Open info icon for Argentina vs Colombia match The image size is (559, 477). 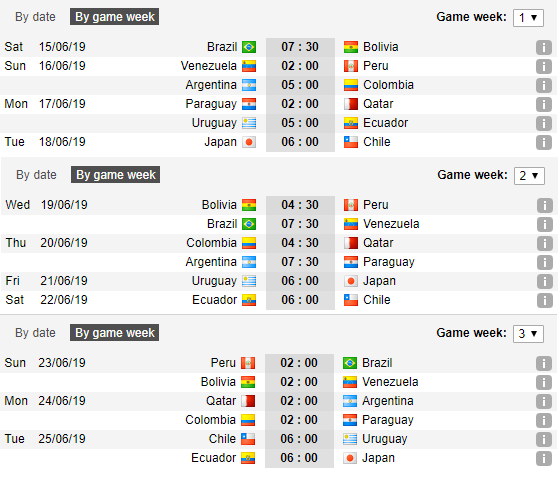point(543,86)
